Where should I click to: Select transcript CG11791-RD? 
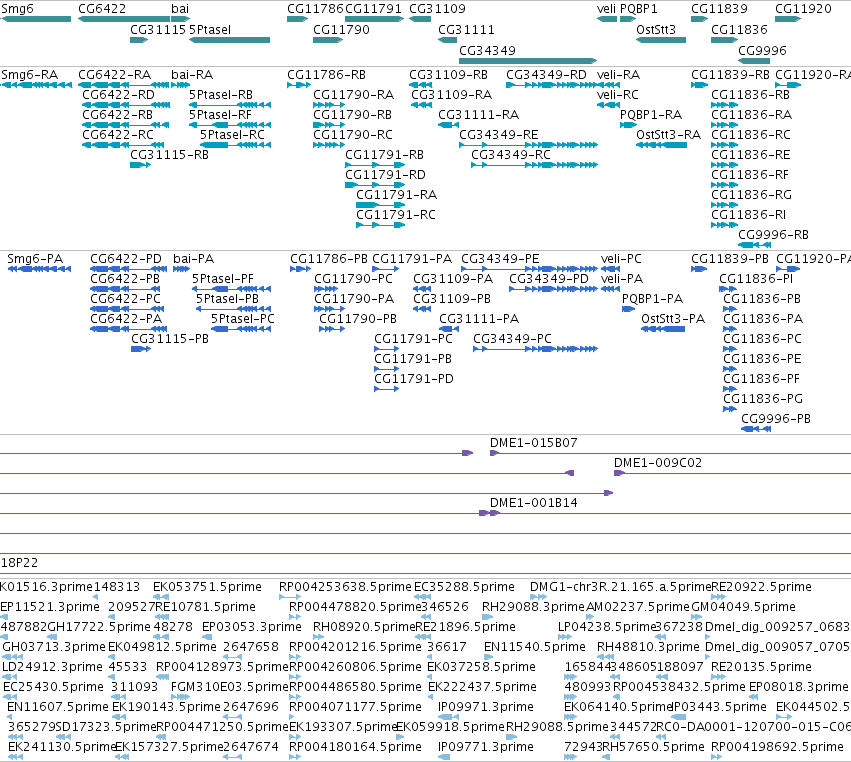(x=385, y=175)
